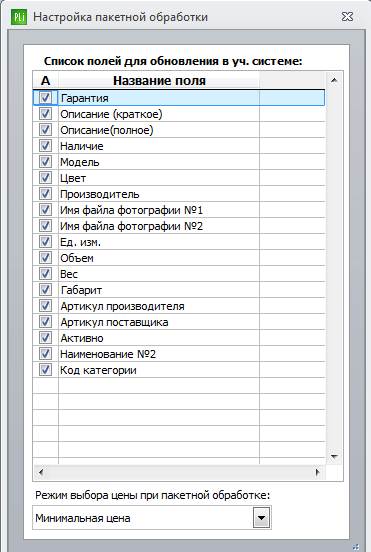
Task: Toggle checkbox for Имя файла фотографии №1
Action: pyautogui.click(x=45, y=210)
